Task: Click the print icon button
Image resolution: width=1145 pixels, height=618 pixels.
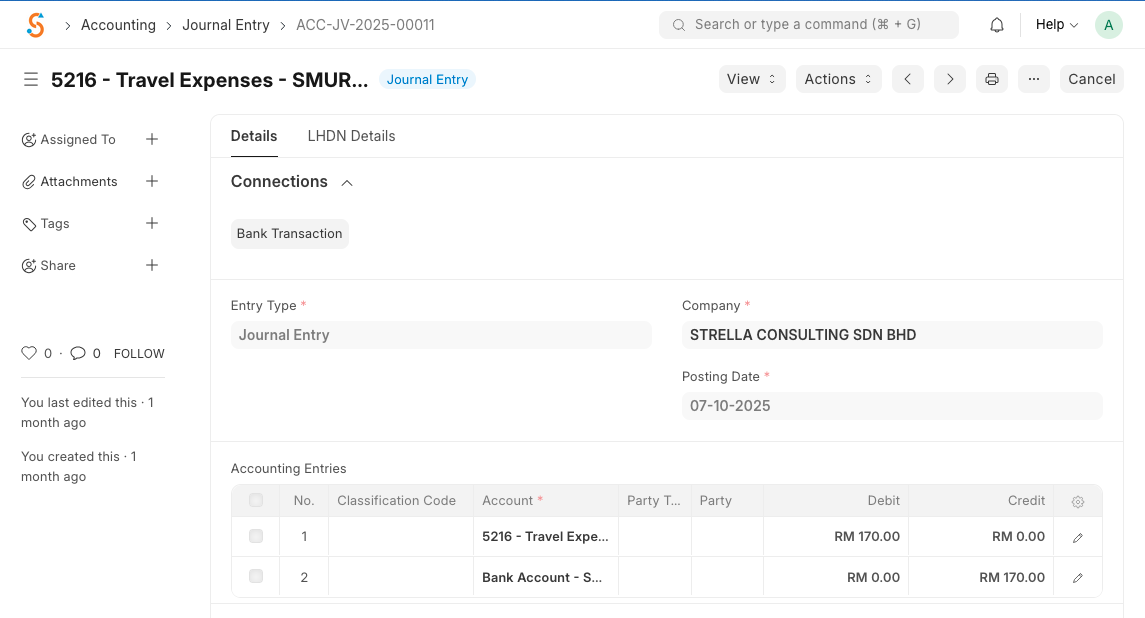Action: click(991, 79)
